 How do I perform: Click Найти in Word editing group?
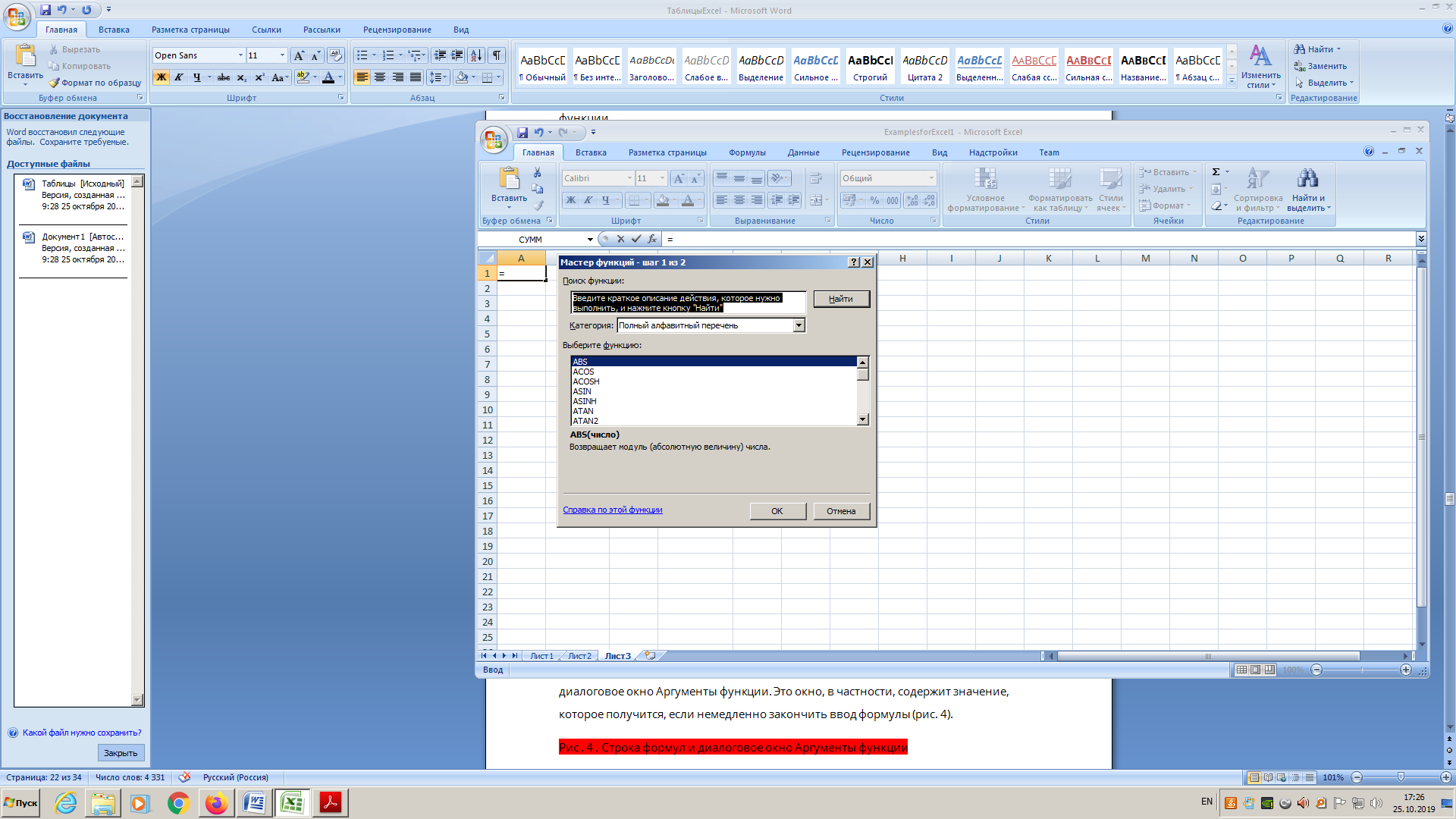coord(1318,49)
